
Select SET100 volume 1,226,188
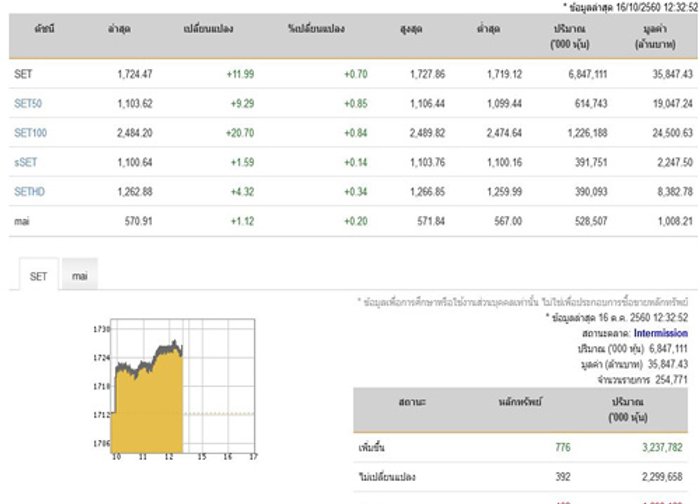(x=587, y=133)
